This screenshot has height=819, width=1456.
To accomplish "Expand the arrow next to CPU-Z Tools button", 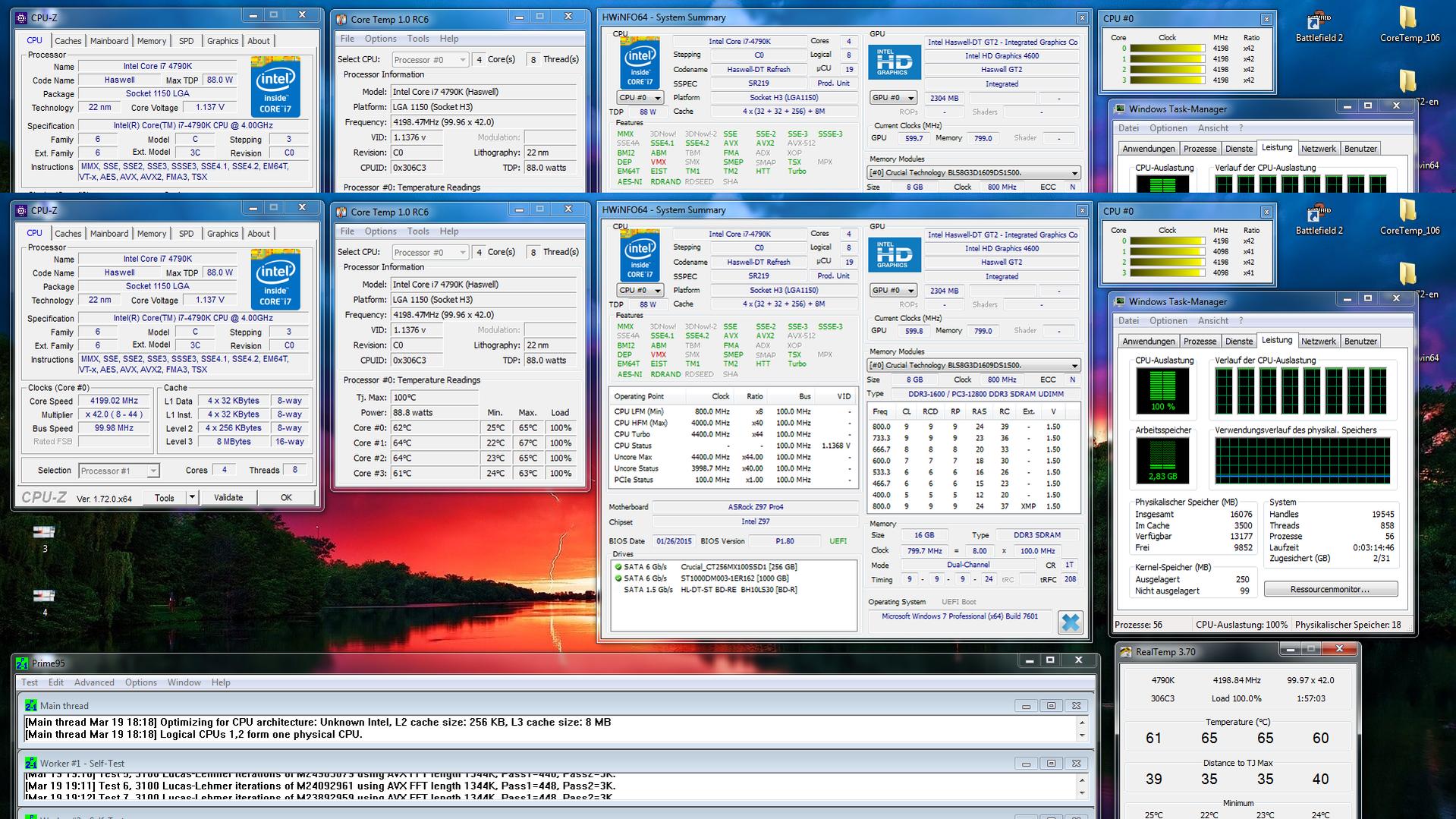I will (192, 497).
